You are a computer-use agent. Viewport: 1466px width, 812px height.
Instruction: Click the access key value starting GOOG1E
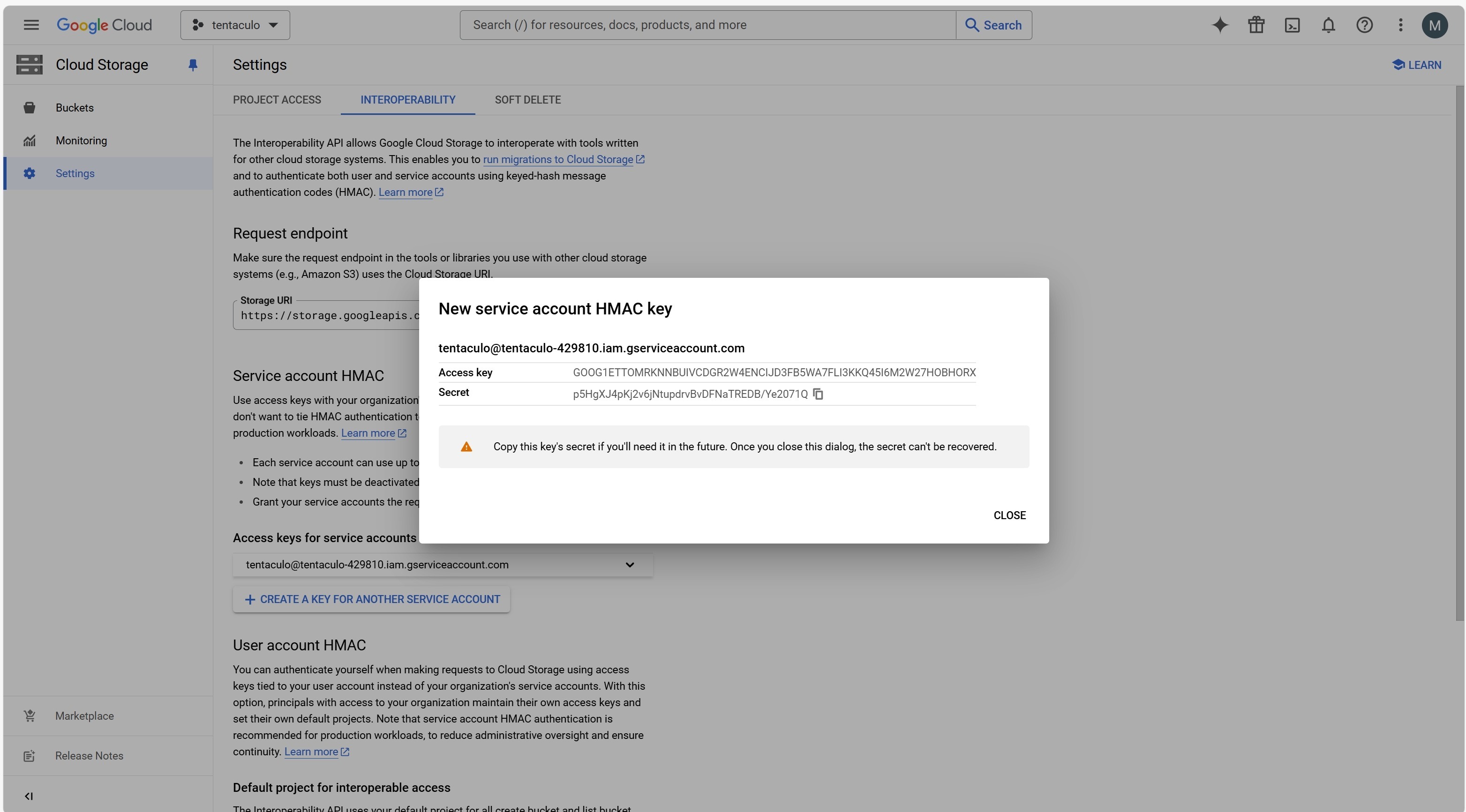(774, 372)
